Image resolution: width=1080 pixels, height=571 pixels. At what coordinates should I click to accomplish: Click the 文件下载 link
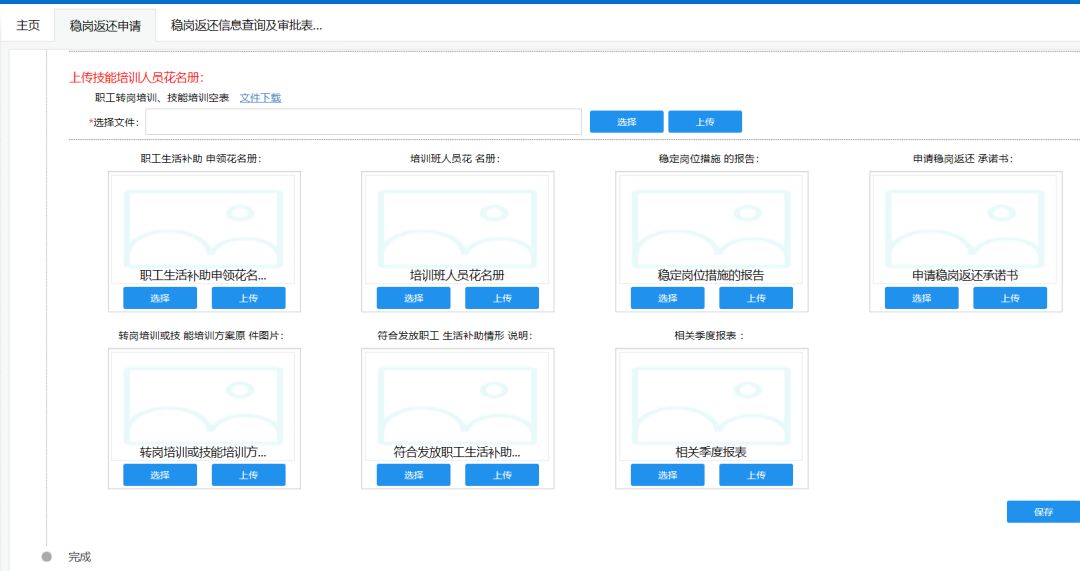tap(260, 98)
